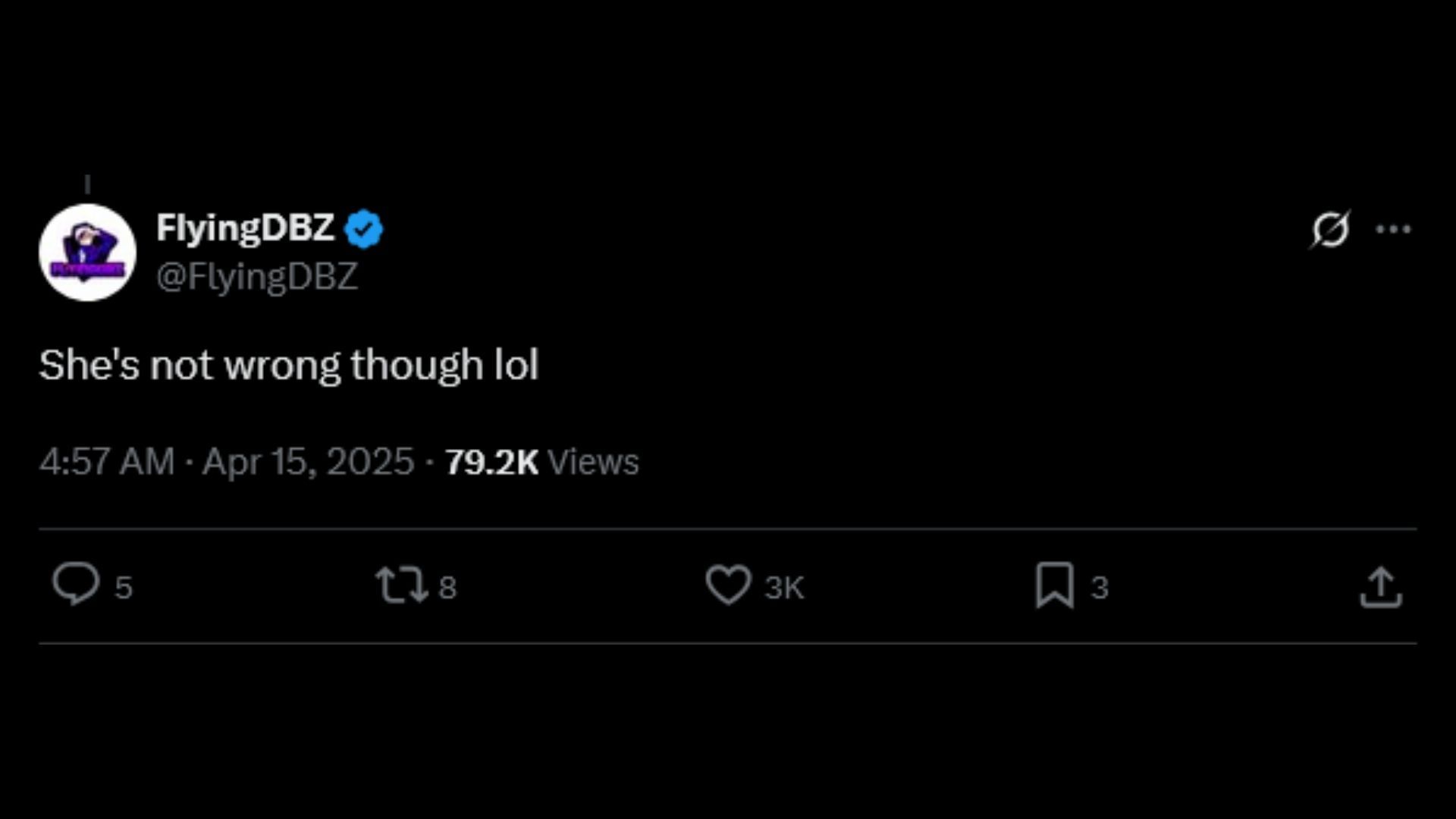
Task: Click the Apr 15, 2025 date
Action: point(308,462)
